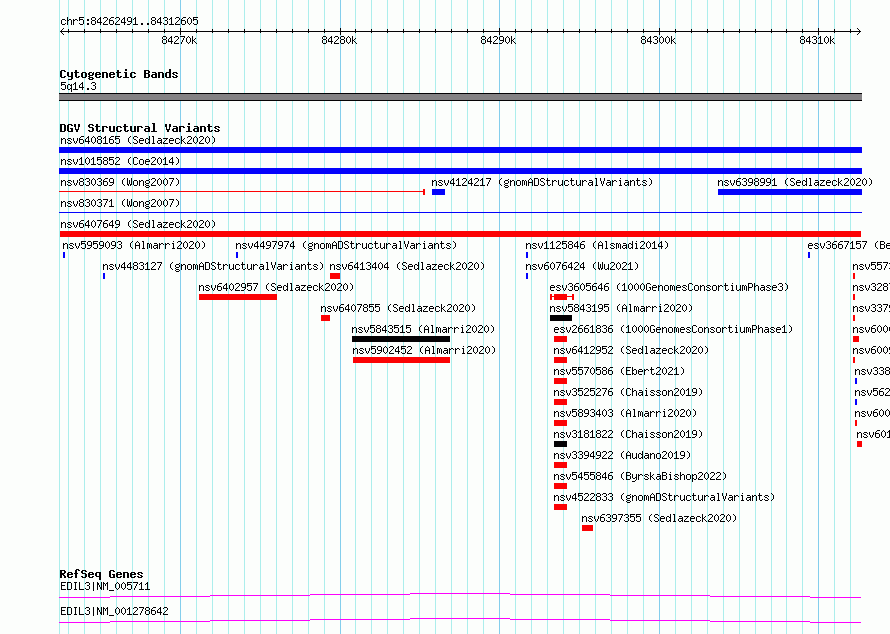Click the nsv5902452 (Almarri2020) red bar
The image size is (890, 634).
coord(401,360)
